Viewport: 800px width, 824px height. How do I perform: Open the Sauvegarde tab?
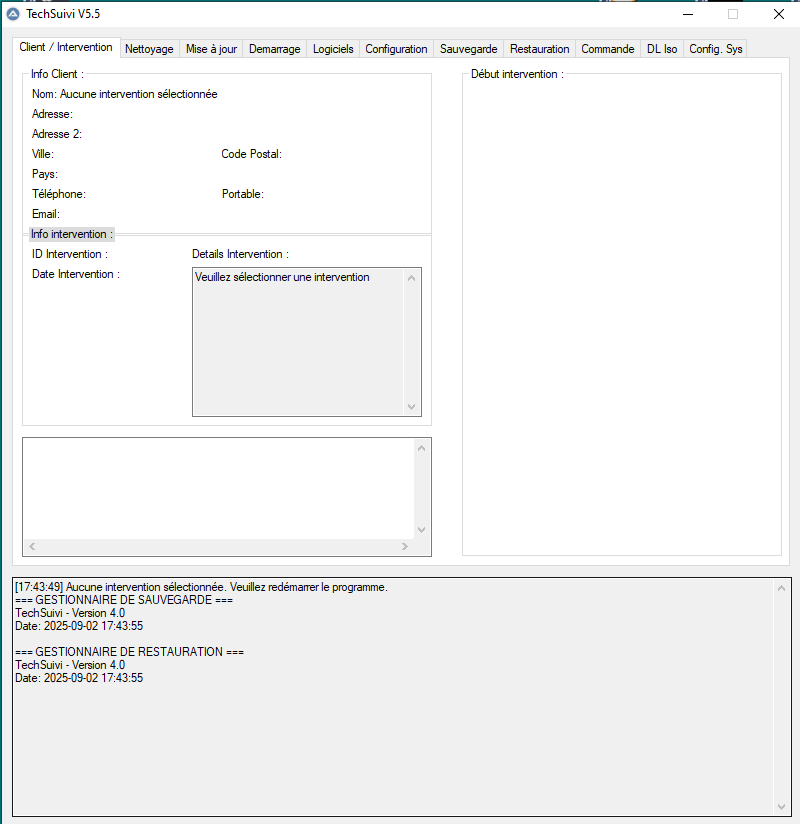[468, 48]
